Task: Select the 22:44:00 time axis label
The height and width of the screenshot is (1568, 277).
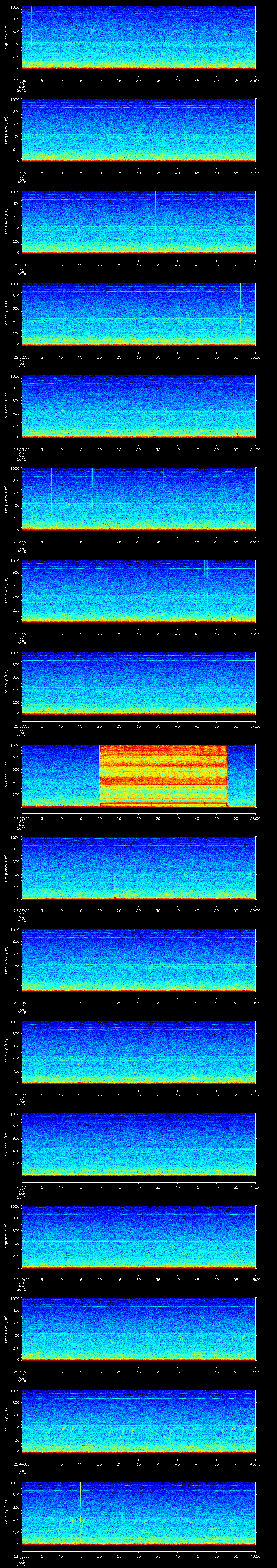Action: [x=21, y=1464]
